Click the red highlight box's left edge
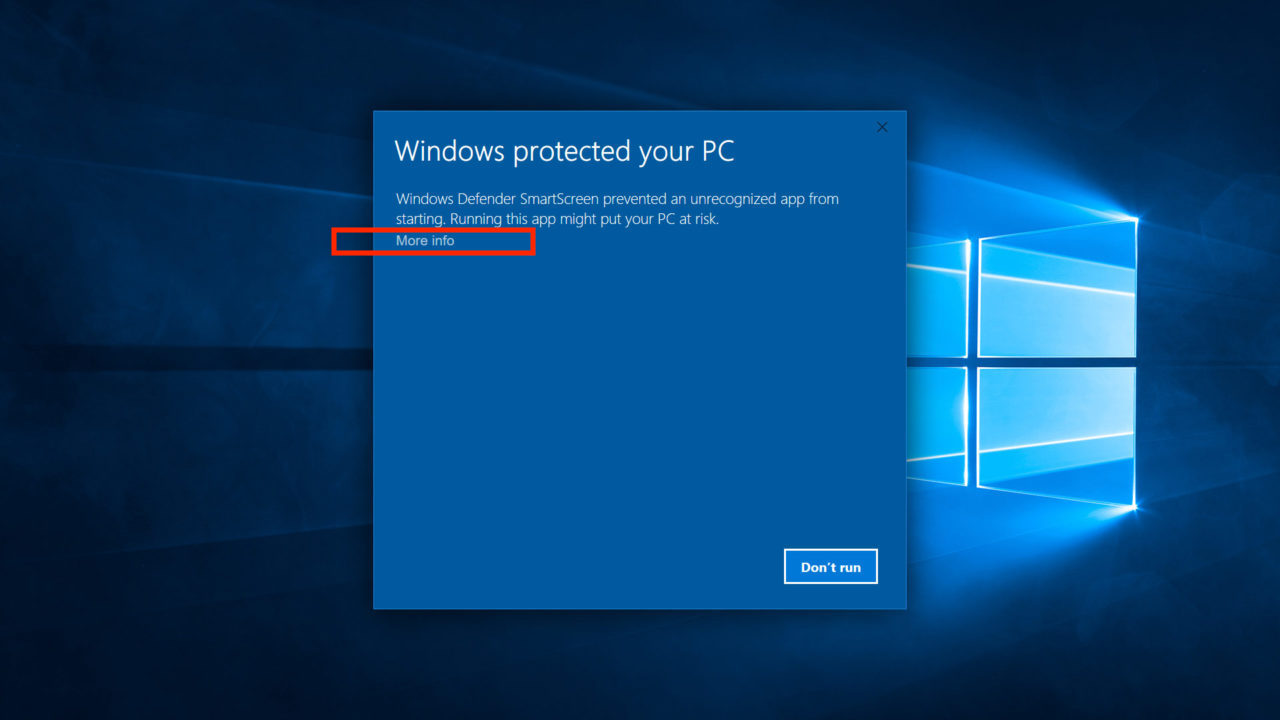The height and width of the screenshot is (720, 1280). pos(334,241)
